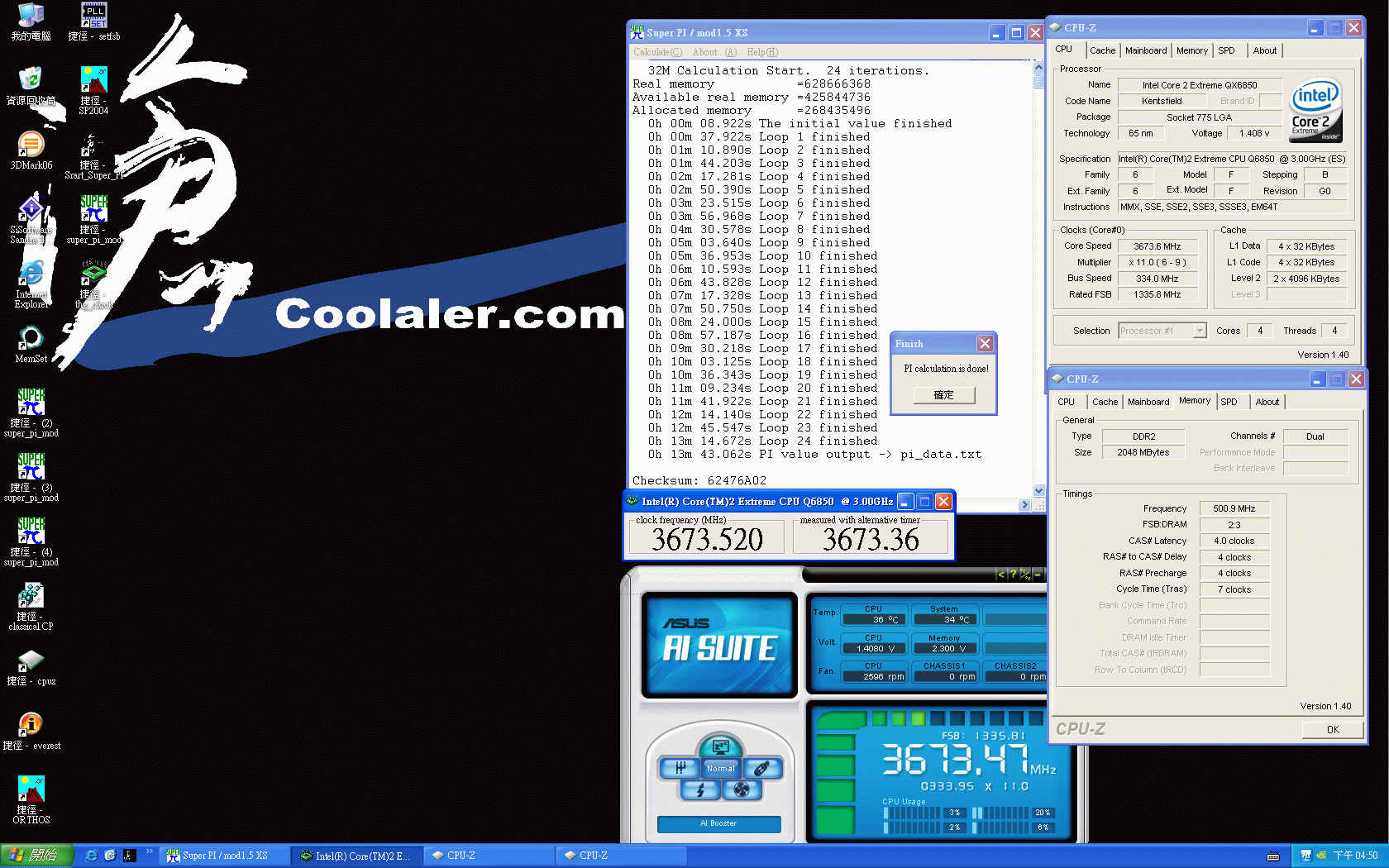The image size is (1389, 868).
Task: Click the lightning bolt power icon in AI Suite
Action: click(700, 789)
